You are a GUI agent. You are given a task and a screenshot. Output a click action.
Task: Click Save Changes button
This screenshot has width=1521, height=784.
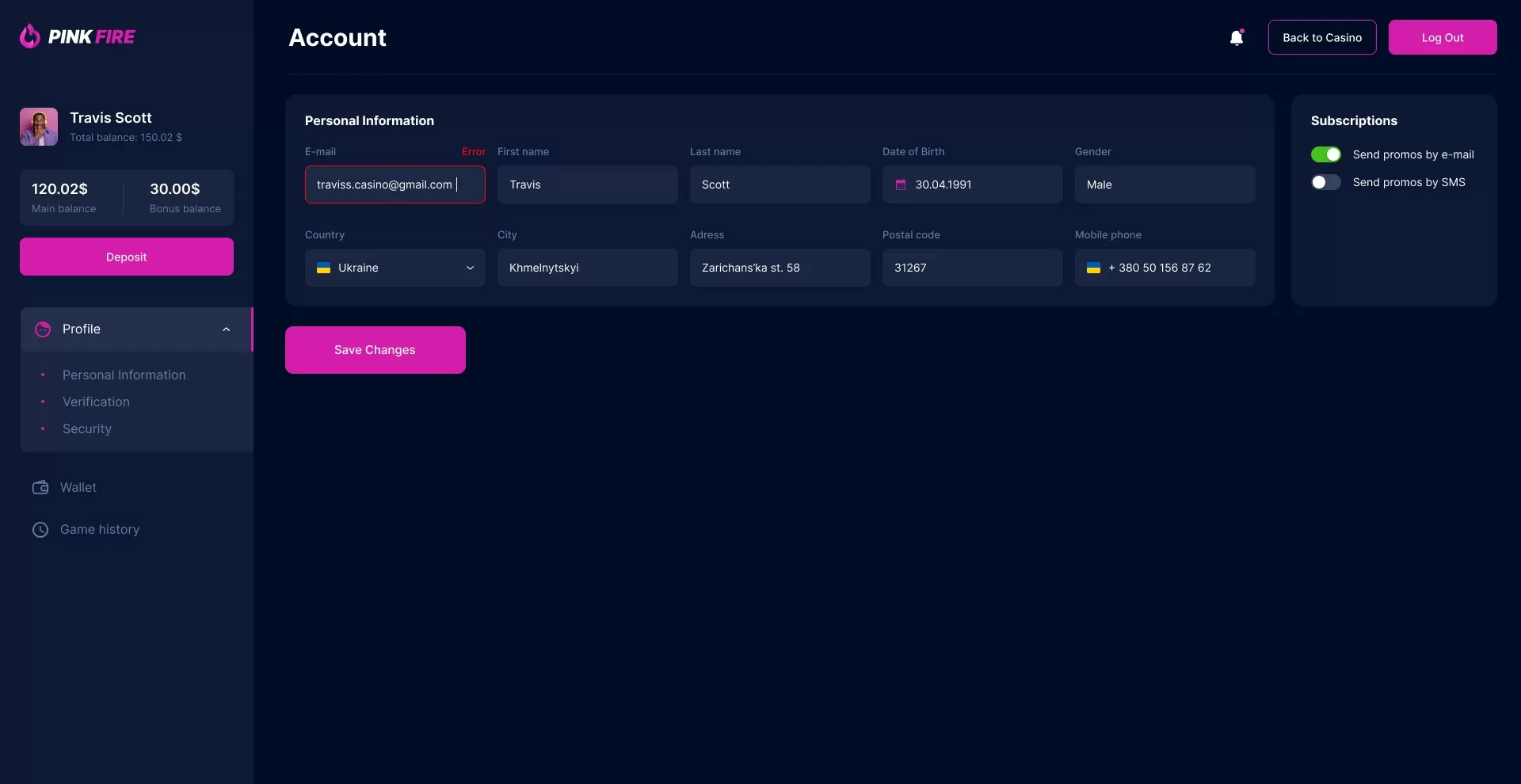(x=375, y=350)
